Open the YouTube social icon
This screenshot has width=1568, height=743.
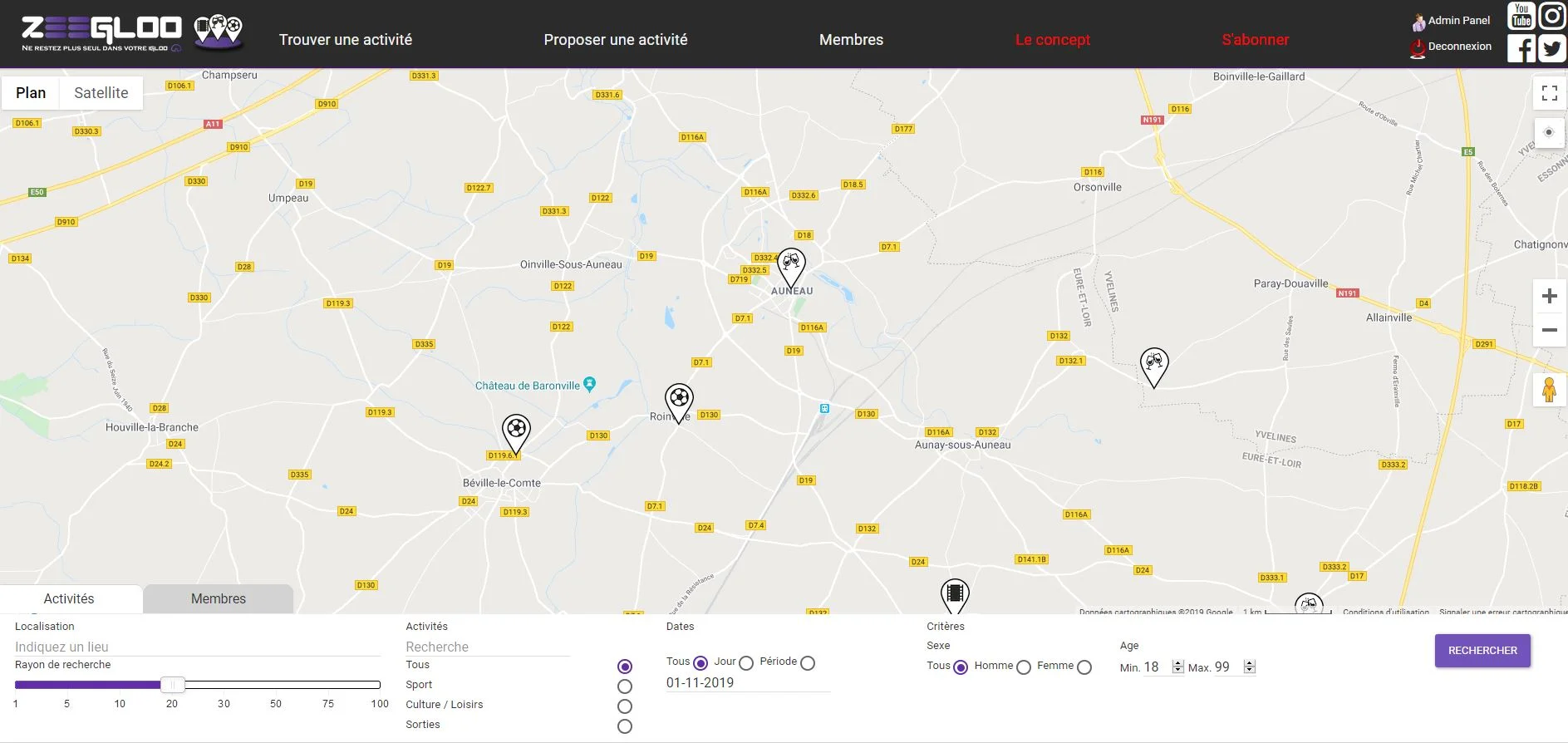coord(1521,16)
